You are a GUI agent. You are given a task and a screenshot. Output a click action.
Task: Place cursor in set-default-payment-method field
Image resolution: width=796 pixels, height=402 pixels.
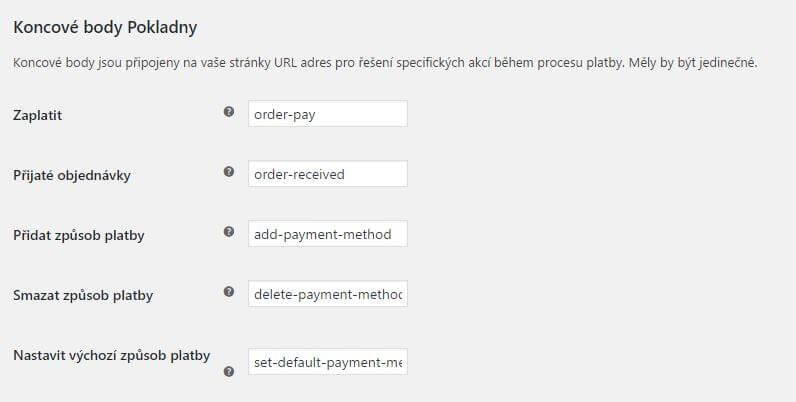coord(327,361)
